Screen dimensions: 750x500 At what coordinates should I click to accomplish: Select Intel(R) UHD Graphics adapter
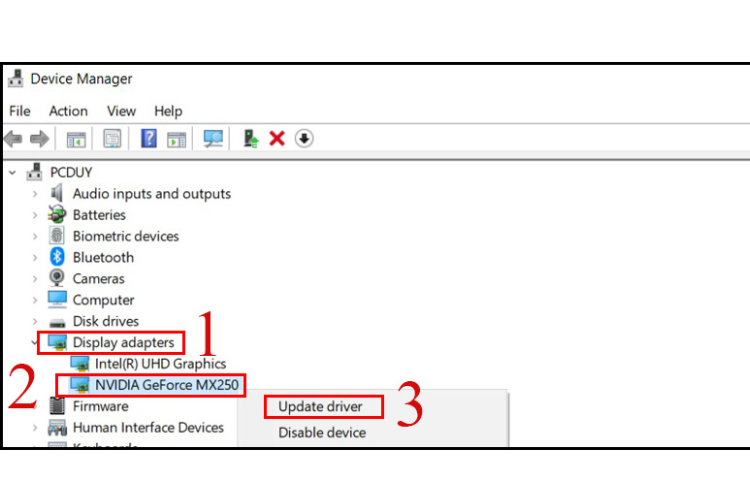pos(160,364)
